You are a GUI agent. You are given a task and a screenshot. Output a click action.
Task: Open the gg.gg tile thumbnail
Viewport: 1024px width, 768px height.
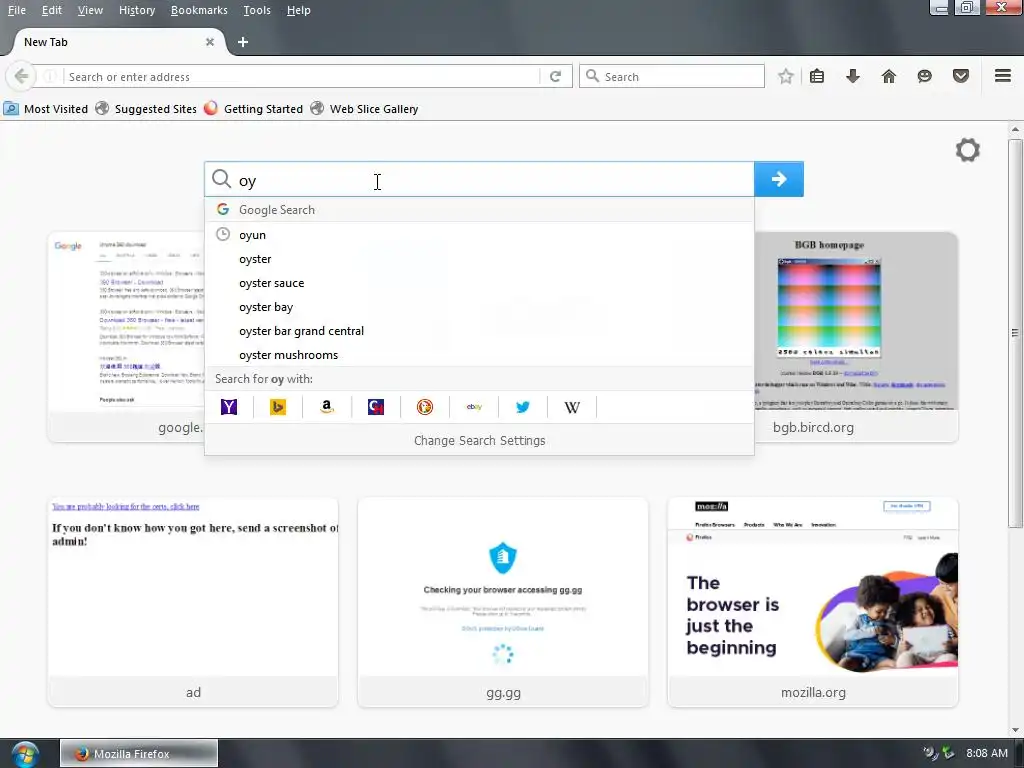(x=503, y=602)
